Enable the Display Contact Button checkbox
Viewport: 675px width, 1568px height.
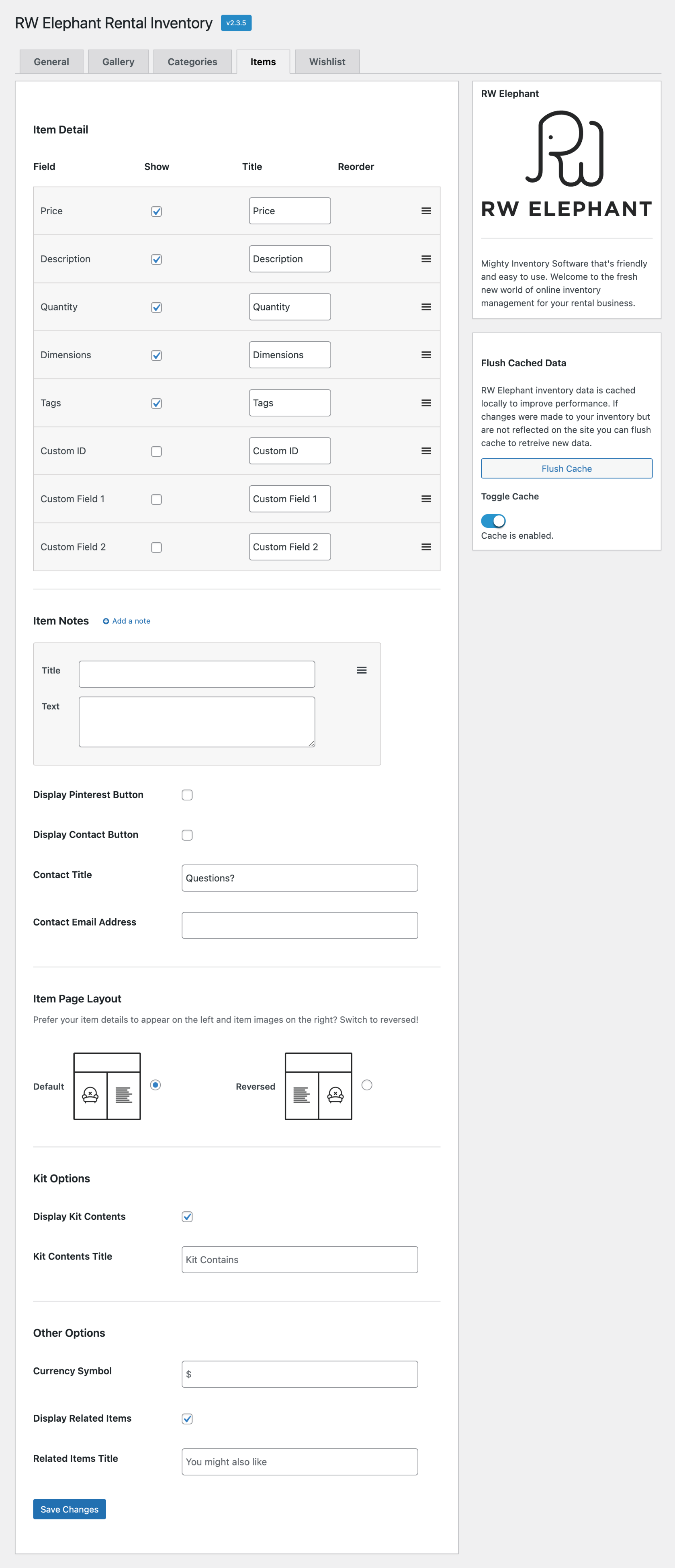click(187, 835)
